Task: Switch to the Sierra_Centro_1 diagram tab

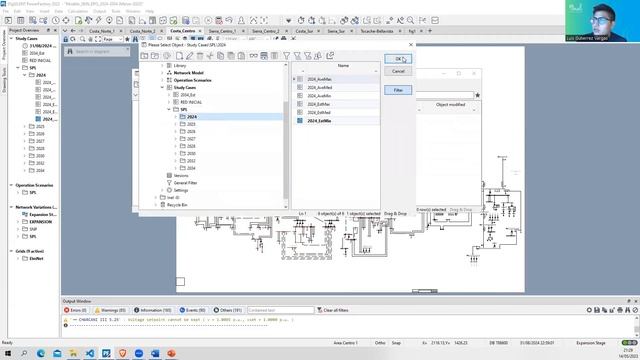Action: pyautogui.click(x=222, y=31)
